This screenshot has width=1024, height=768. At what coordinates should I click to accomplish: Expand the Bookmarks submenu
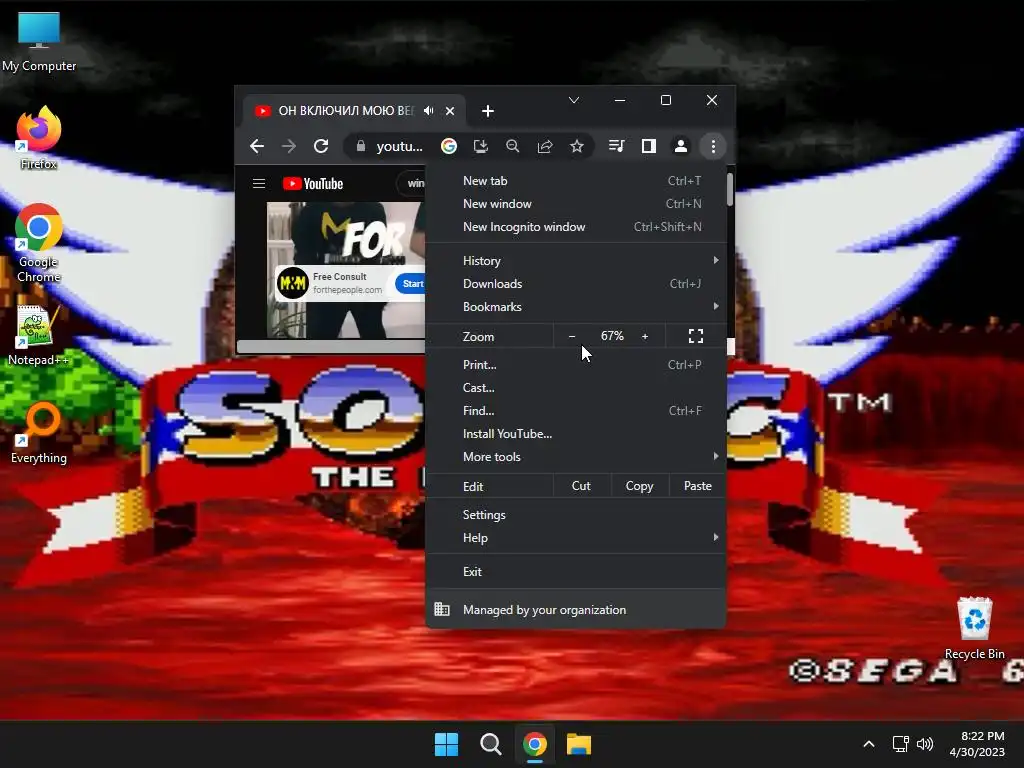[x=575, y=307]
